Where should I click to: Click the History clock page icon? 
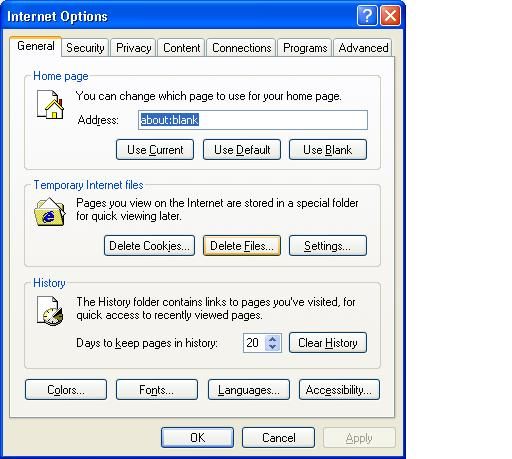(50, 311)
